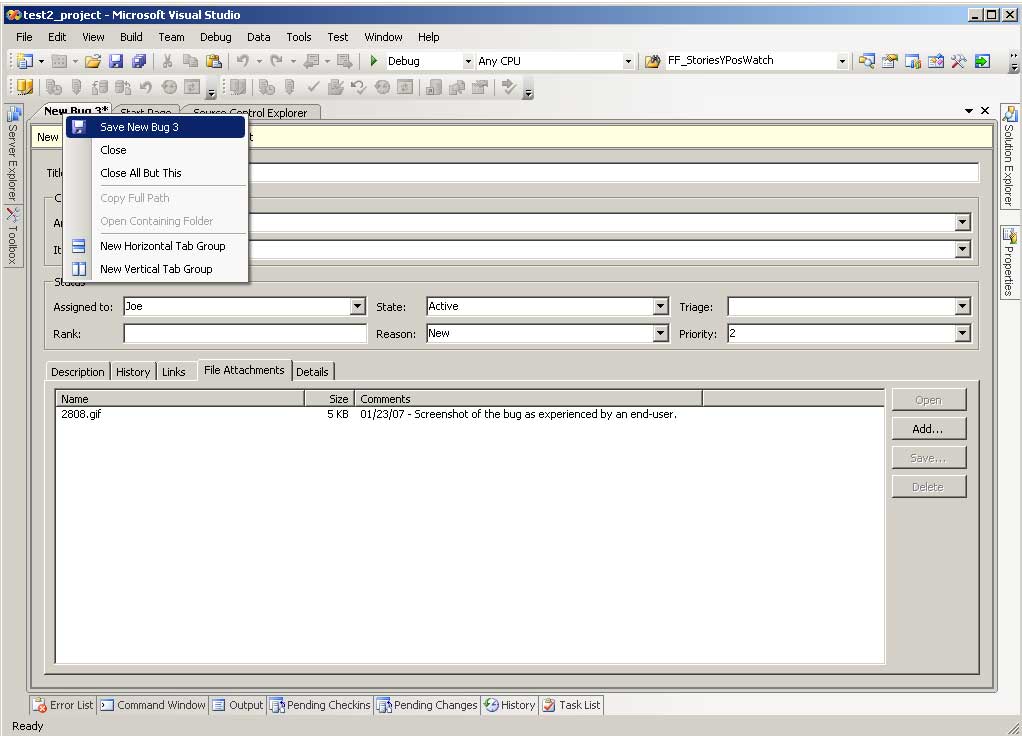Sort attachments by Name column header
The image size is (1022, 736).
point(181,398)
